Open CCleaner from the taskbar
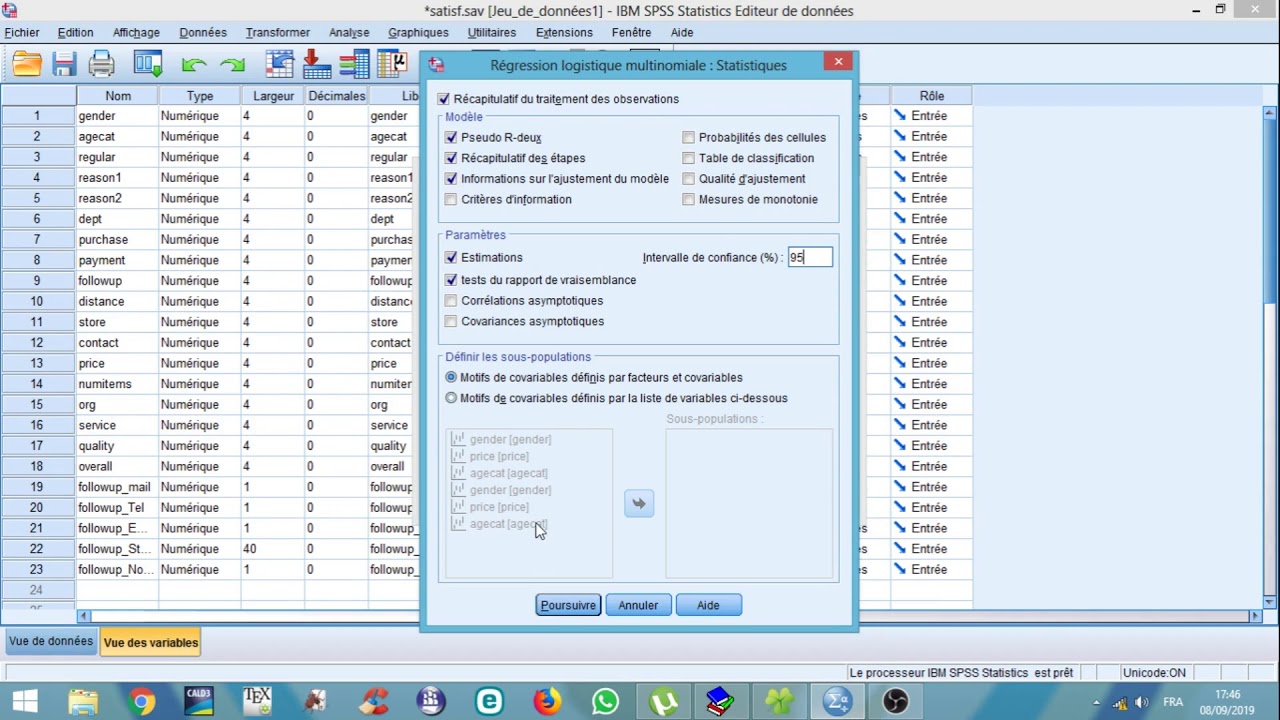This screenshot has height=720, width=1280. pyautogui.click(x=373, y=702)
